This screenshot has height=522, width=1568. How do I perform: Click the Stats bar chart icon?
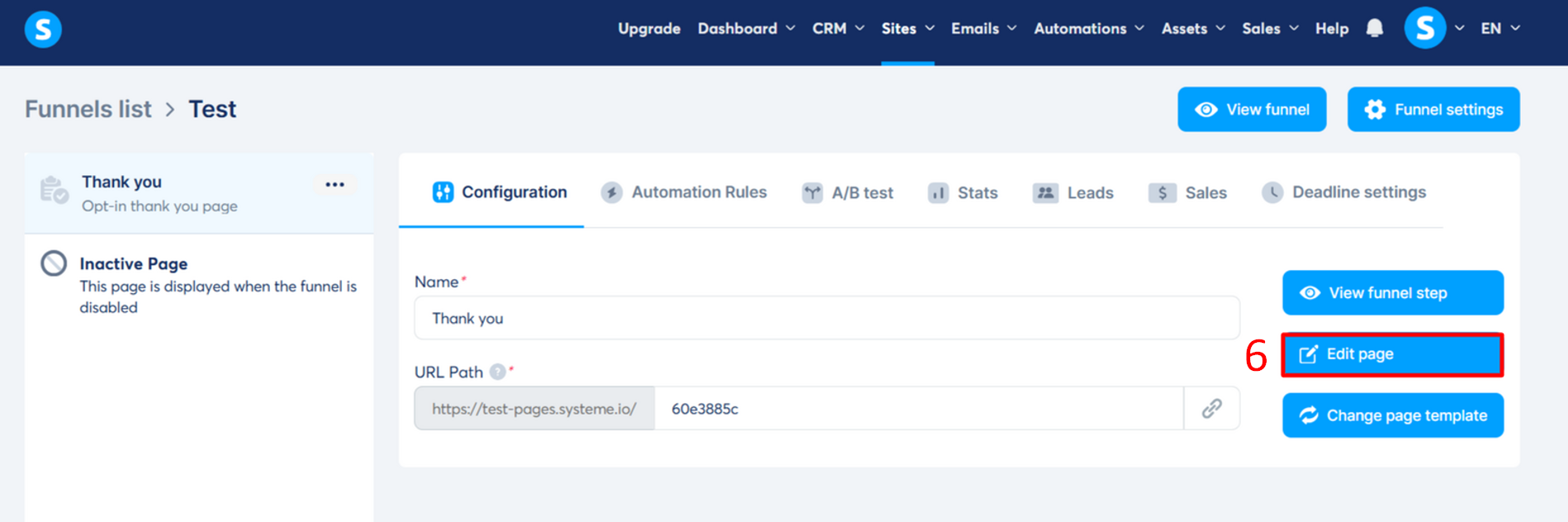click(938, 193)
